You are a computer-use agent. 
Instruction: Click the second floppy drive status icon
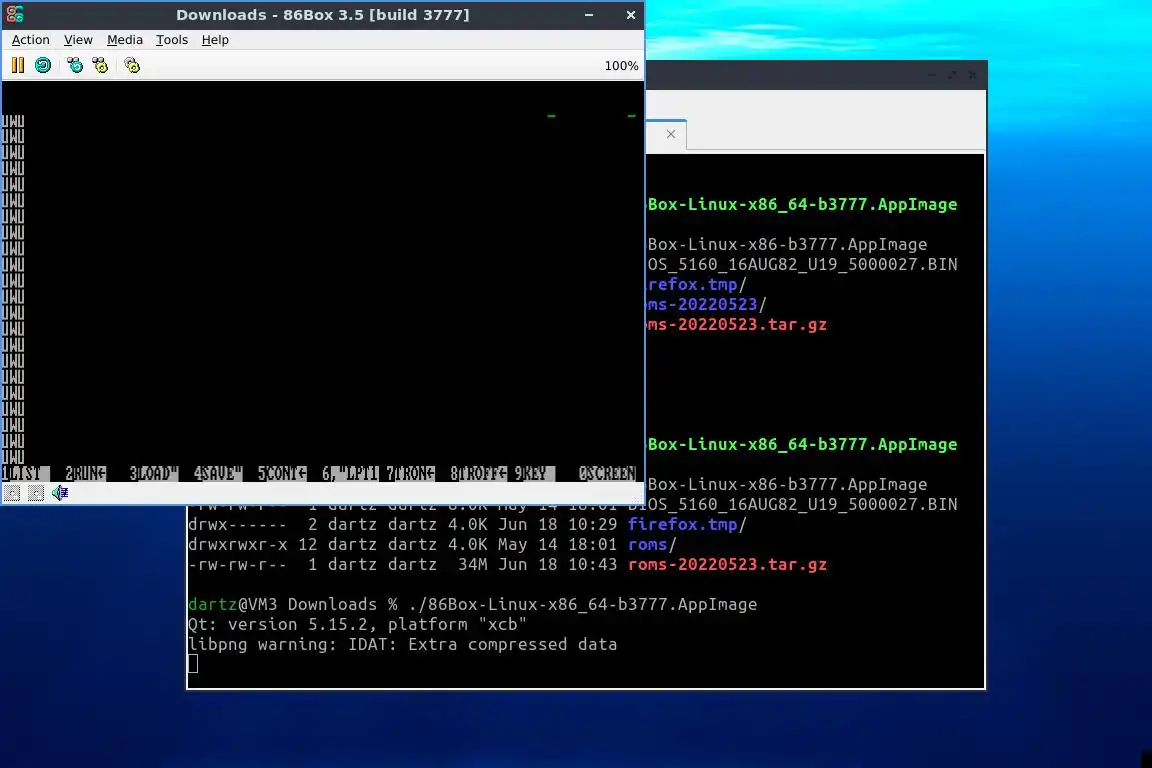tap(36, 493)
